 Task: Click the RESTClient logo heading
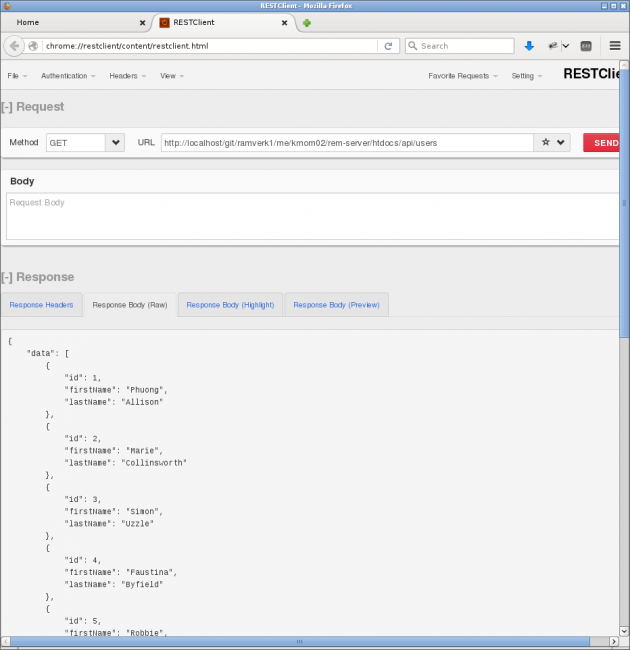591,74
